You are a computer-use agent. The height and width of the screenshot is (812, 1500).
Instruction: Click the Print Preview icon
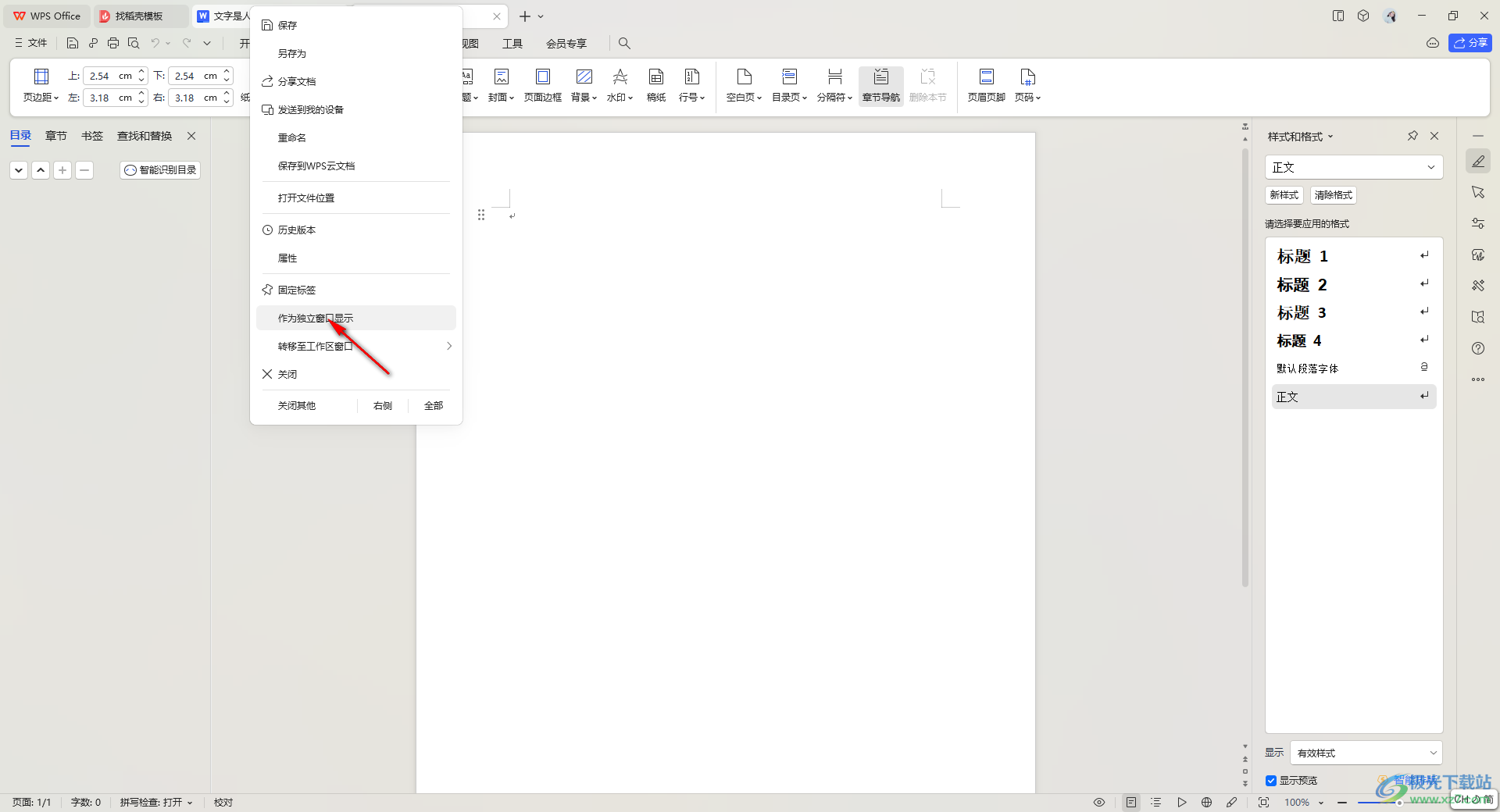point(134,43)
